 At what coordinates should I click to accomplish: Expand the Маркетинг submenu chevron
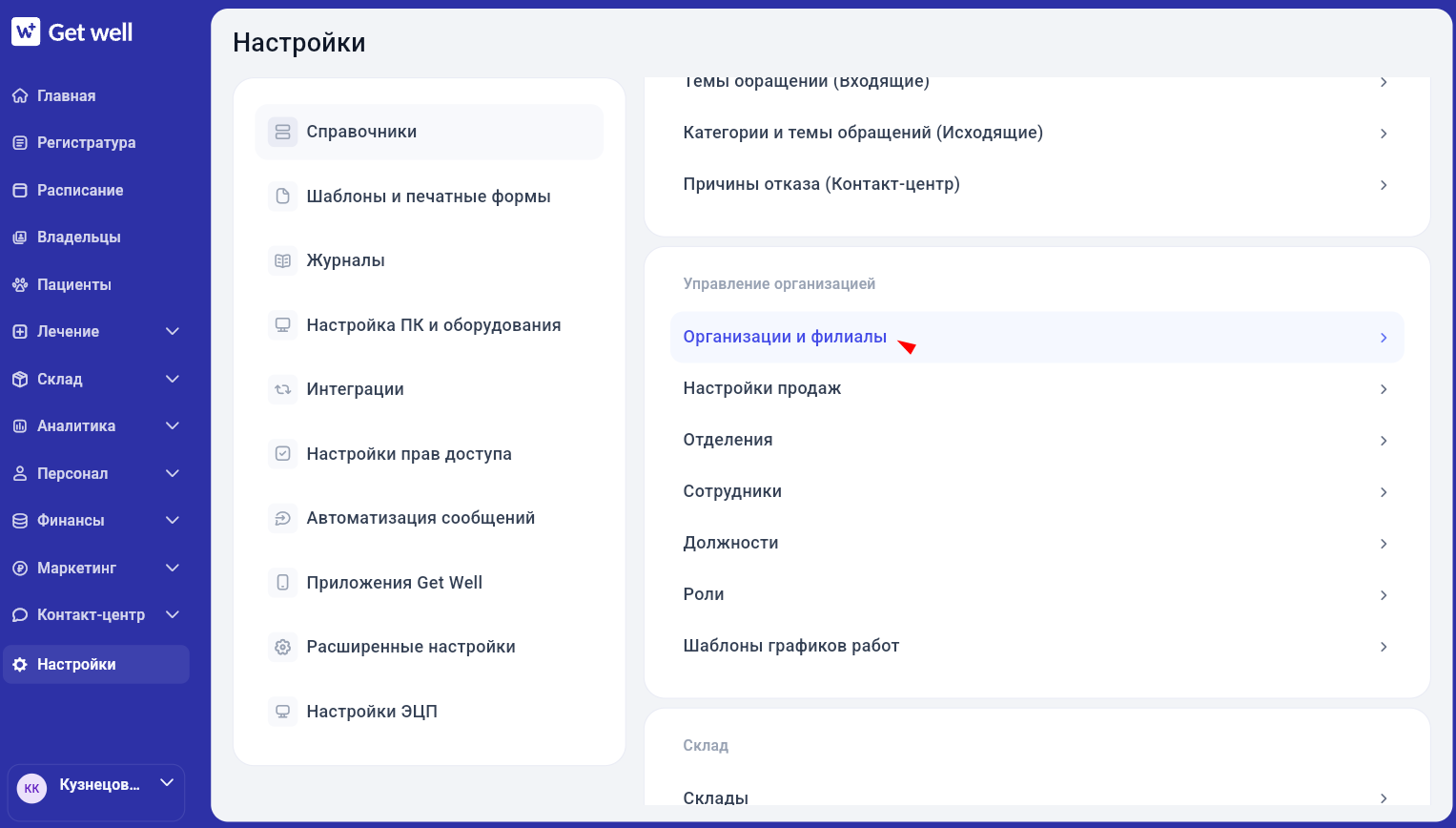coord(173,568)
